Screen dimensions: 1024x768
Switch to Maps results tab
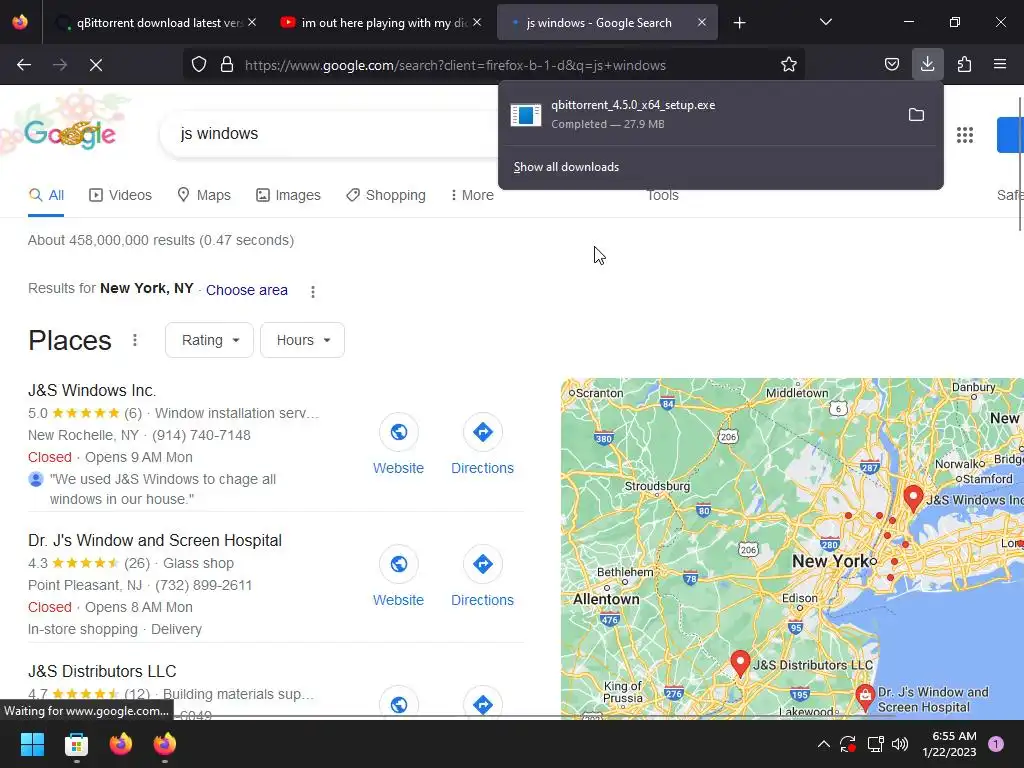pyautogui.click(x=204, y=195)
